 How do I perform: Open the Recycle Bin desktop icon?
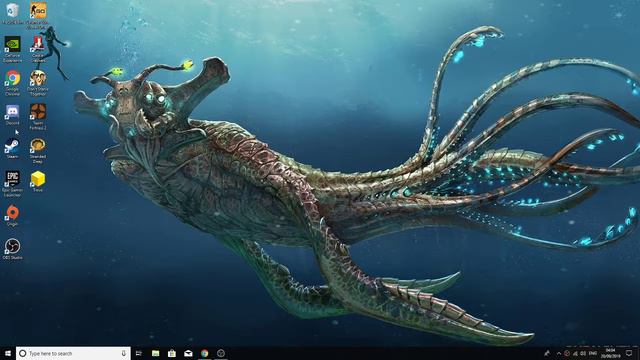[12, 12]
